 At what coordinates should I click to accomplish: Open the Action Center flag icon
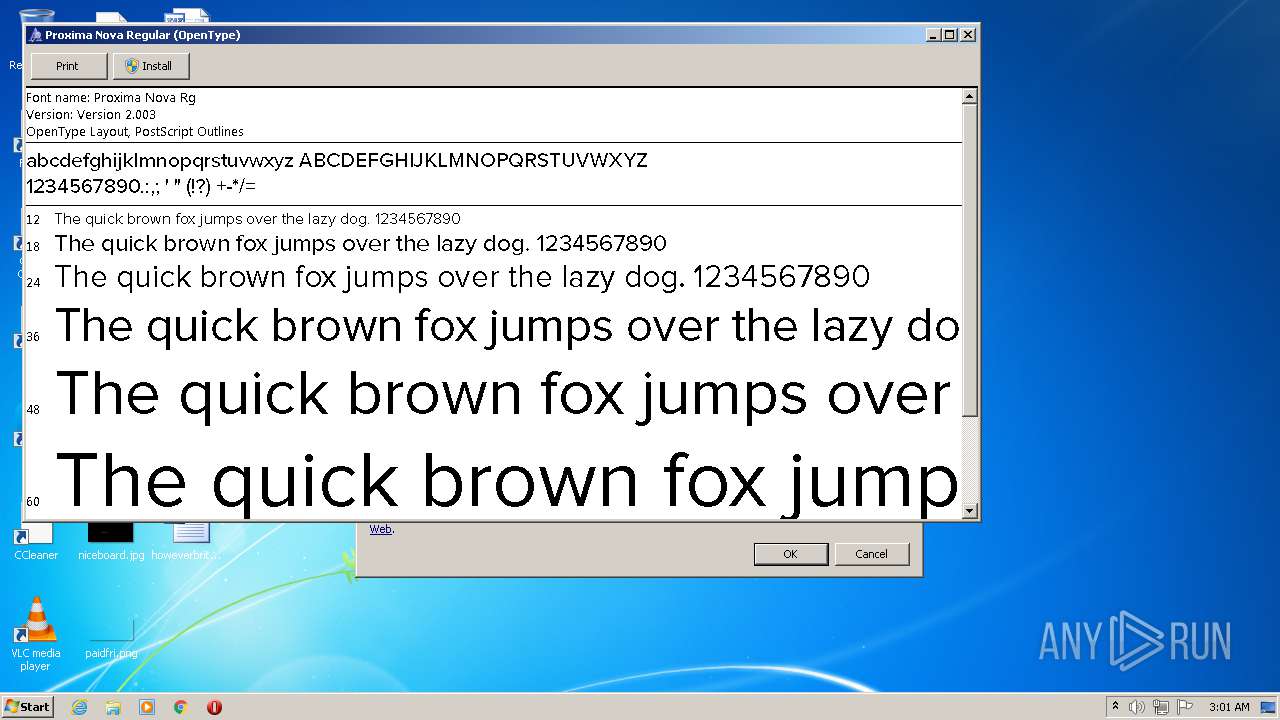coord(1185,707)
